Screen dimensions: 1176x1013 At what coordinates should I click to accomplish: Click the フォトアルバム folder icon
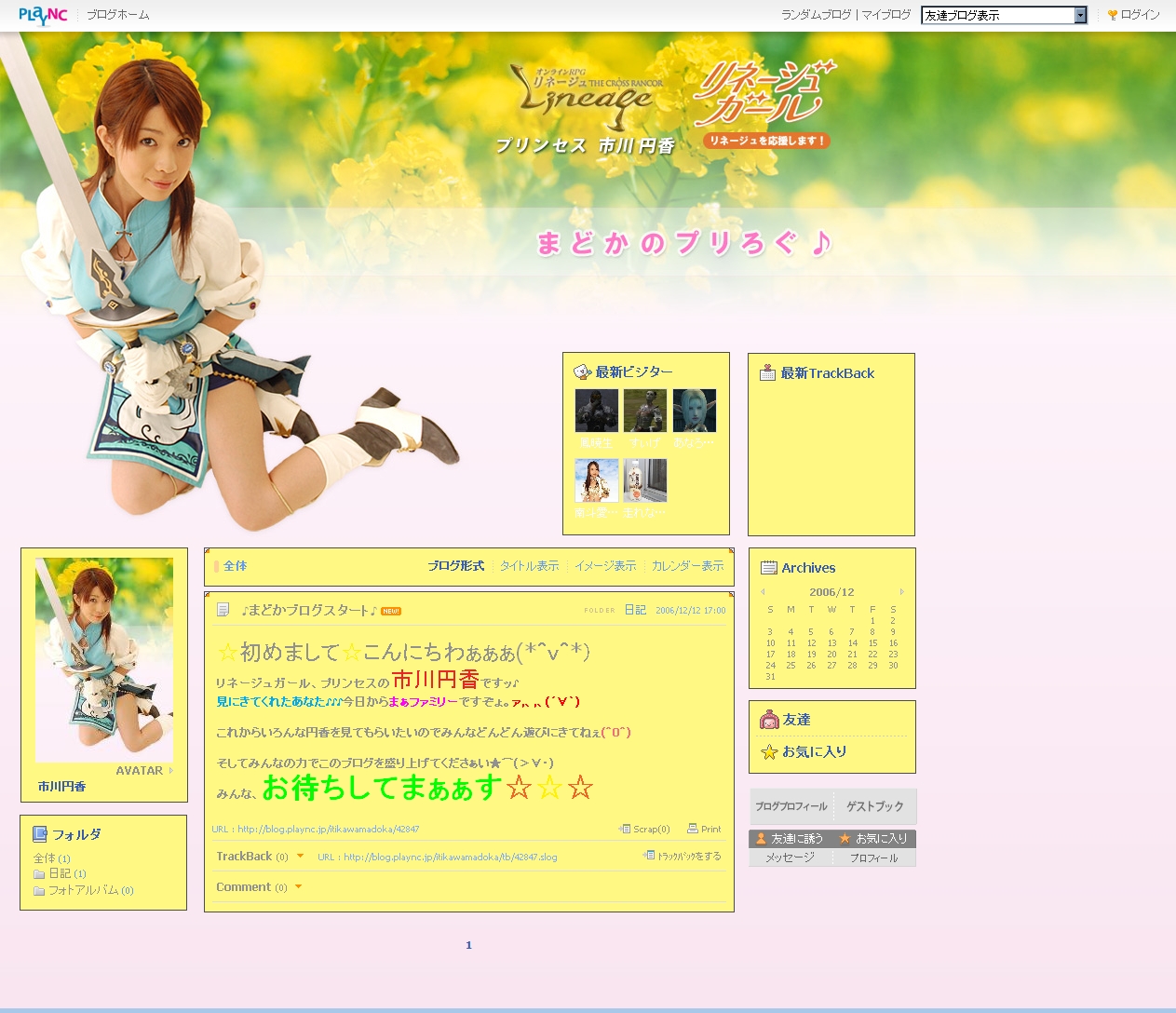[39, 891]
